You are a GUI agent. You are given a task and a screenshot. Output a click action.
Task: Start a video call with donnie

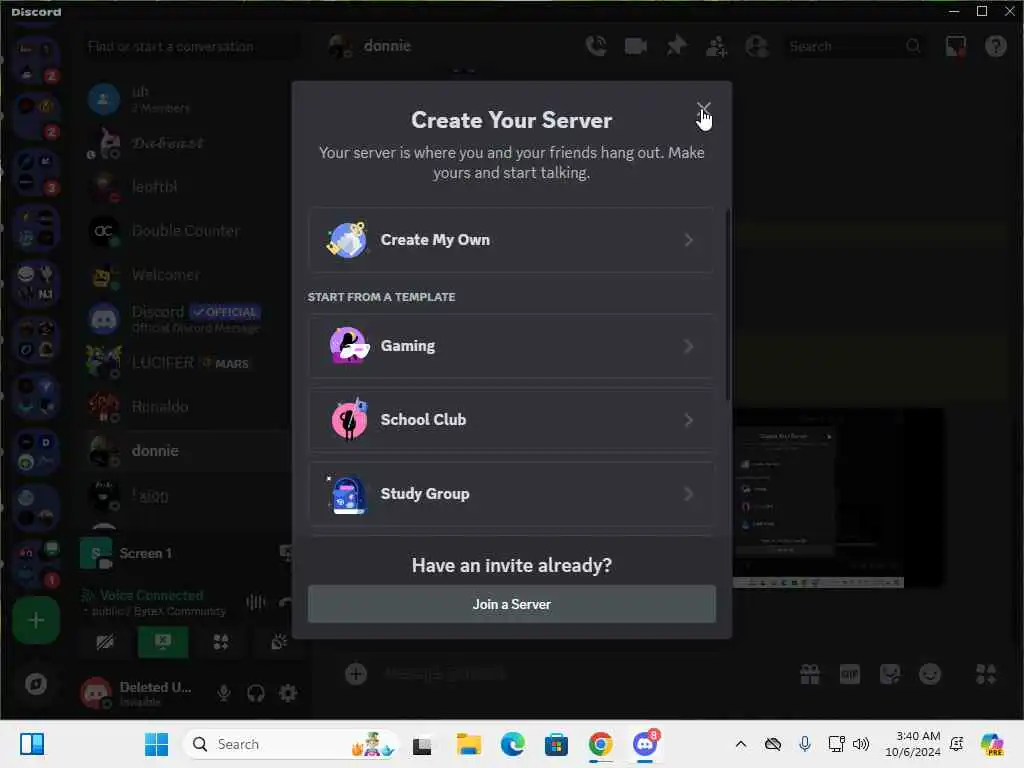(635, 46)
